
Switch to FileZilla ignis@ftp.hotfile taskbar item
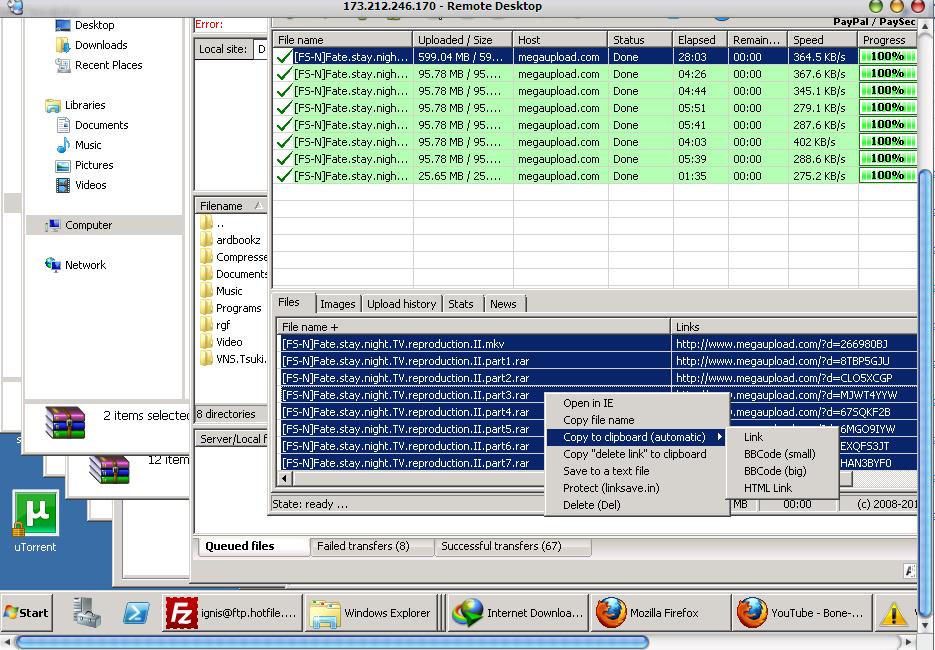pos(233,612)
